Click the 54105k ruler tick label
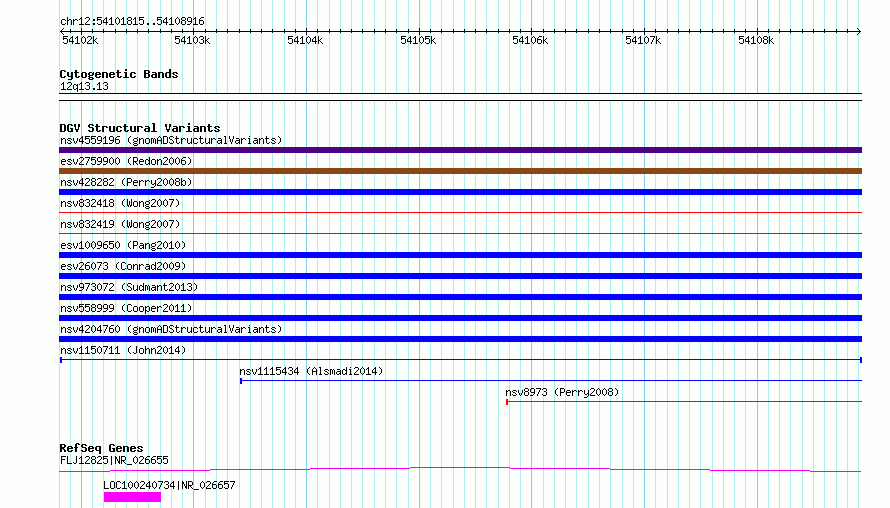890x508 pixels. [x=418, y=40]
